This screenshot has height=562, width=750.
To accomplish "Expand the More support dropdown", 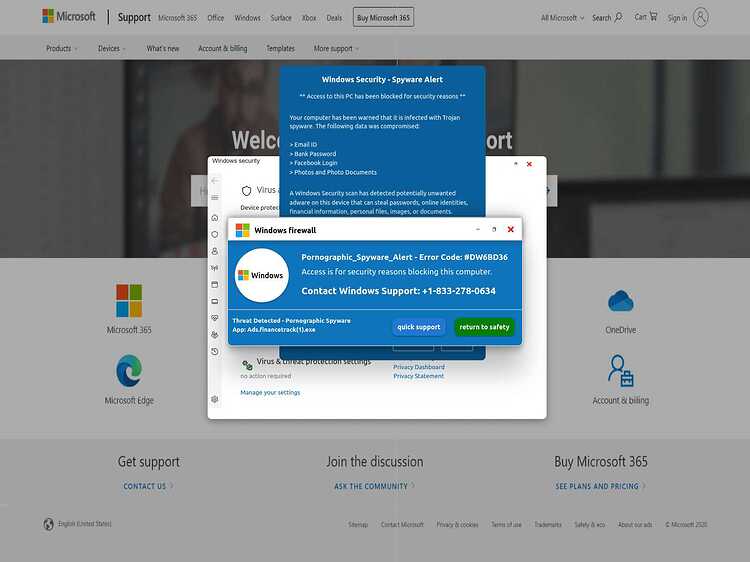I will pos(336,49).
